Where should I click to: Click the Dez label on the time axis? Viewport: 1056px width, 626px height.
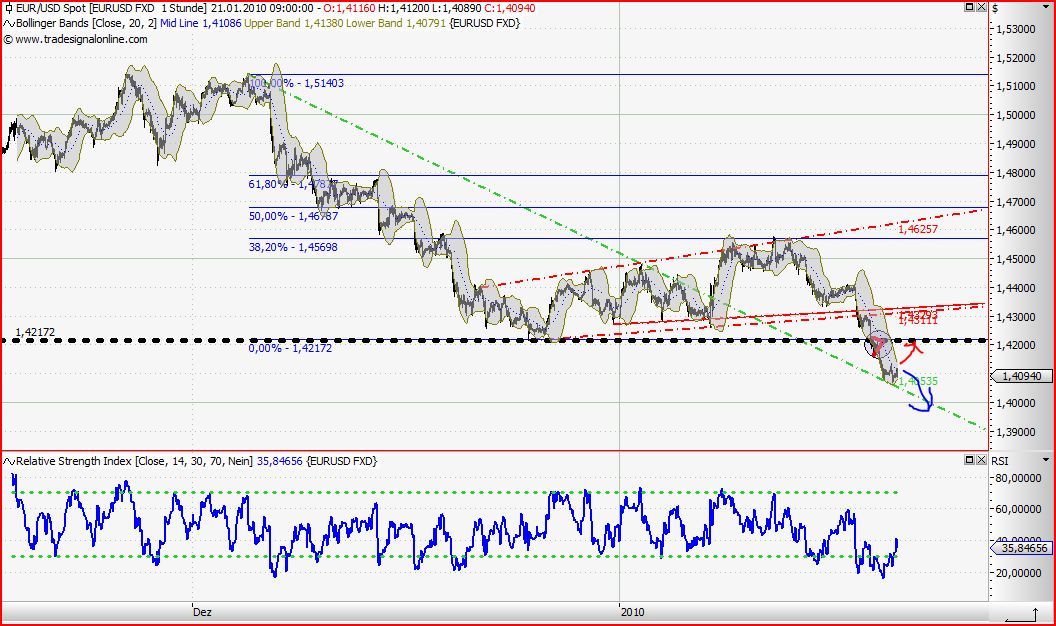point(201,611)
